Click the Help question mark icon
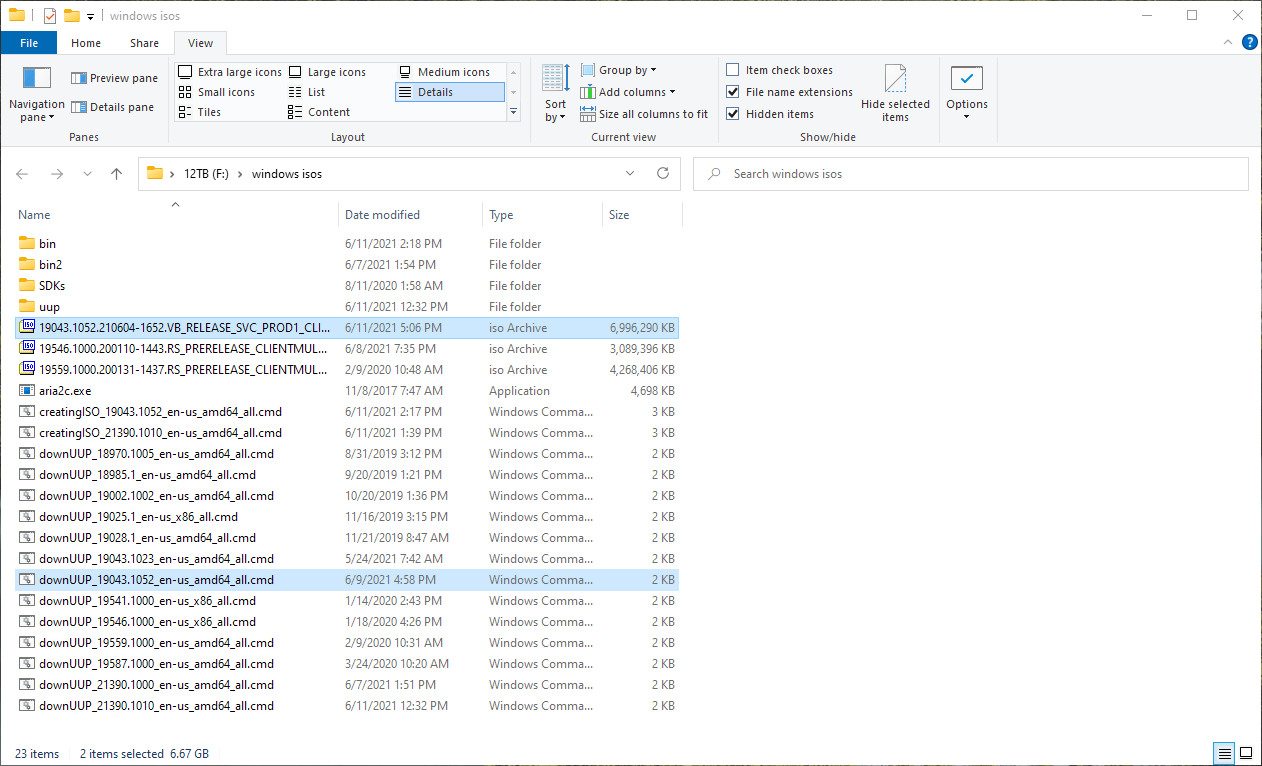 click(1249, 42)
